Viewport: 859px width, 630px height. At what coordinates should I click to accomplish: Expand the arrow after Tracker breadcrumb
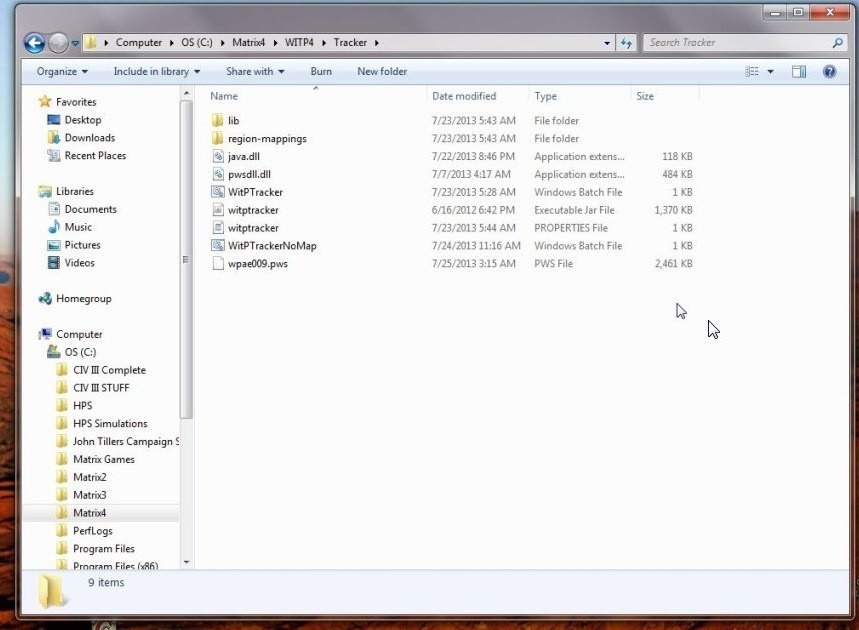click(376, 43)
